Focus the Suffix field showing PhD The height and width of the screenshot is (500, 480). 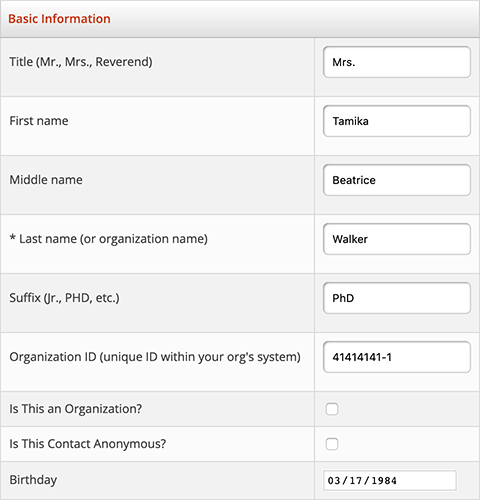point(397,298)
